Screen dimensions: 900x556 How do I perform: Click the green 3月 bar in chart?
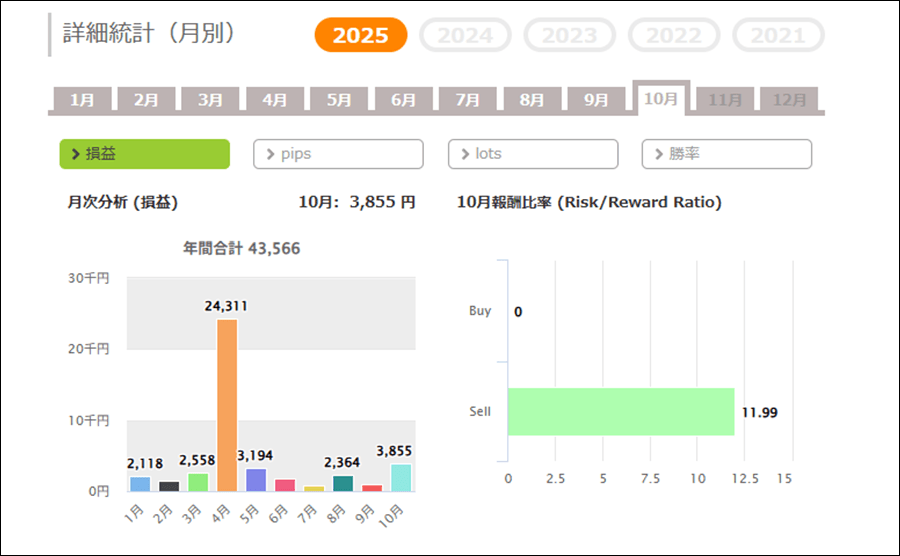198,483
